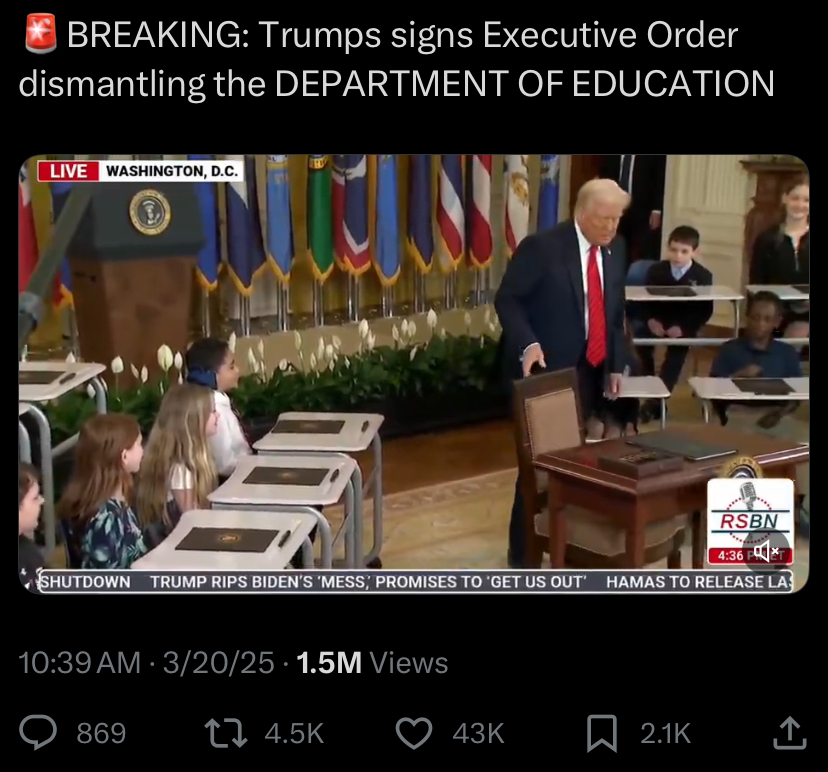Click the scrolling news ticker bar
828x772 pixels.
416,581
